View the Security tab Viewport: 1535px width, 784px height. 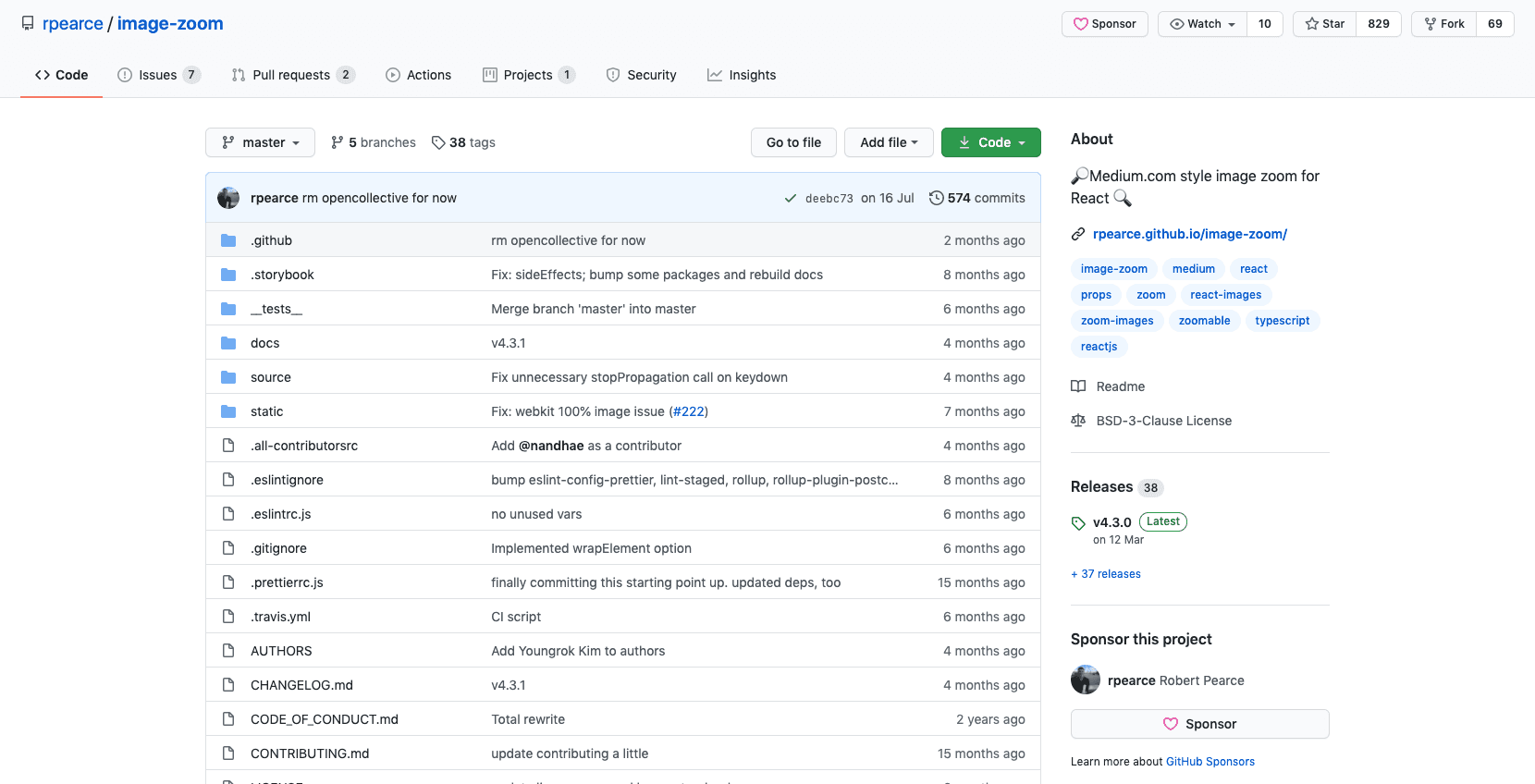tap(642, 75)
